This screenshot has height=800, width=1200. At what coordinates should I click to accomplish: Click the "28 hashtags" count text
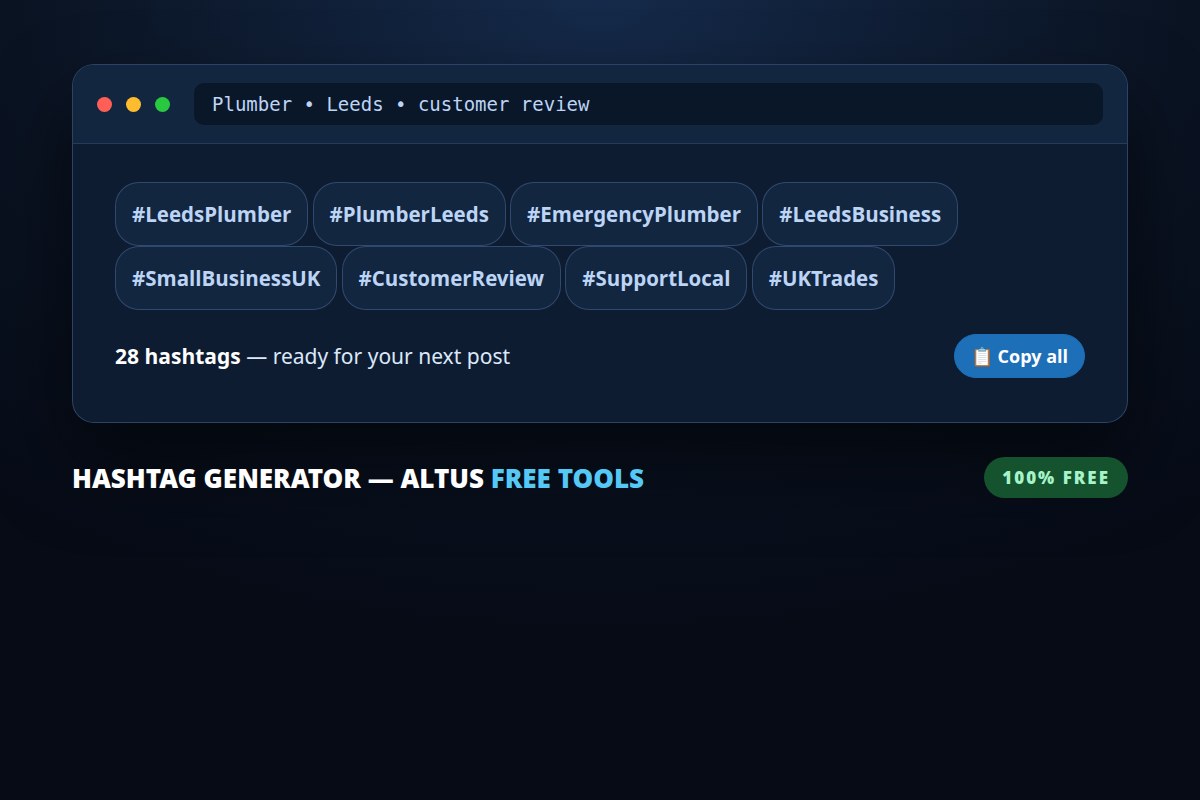pos(178,356)
